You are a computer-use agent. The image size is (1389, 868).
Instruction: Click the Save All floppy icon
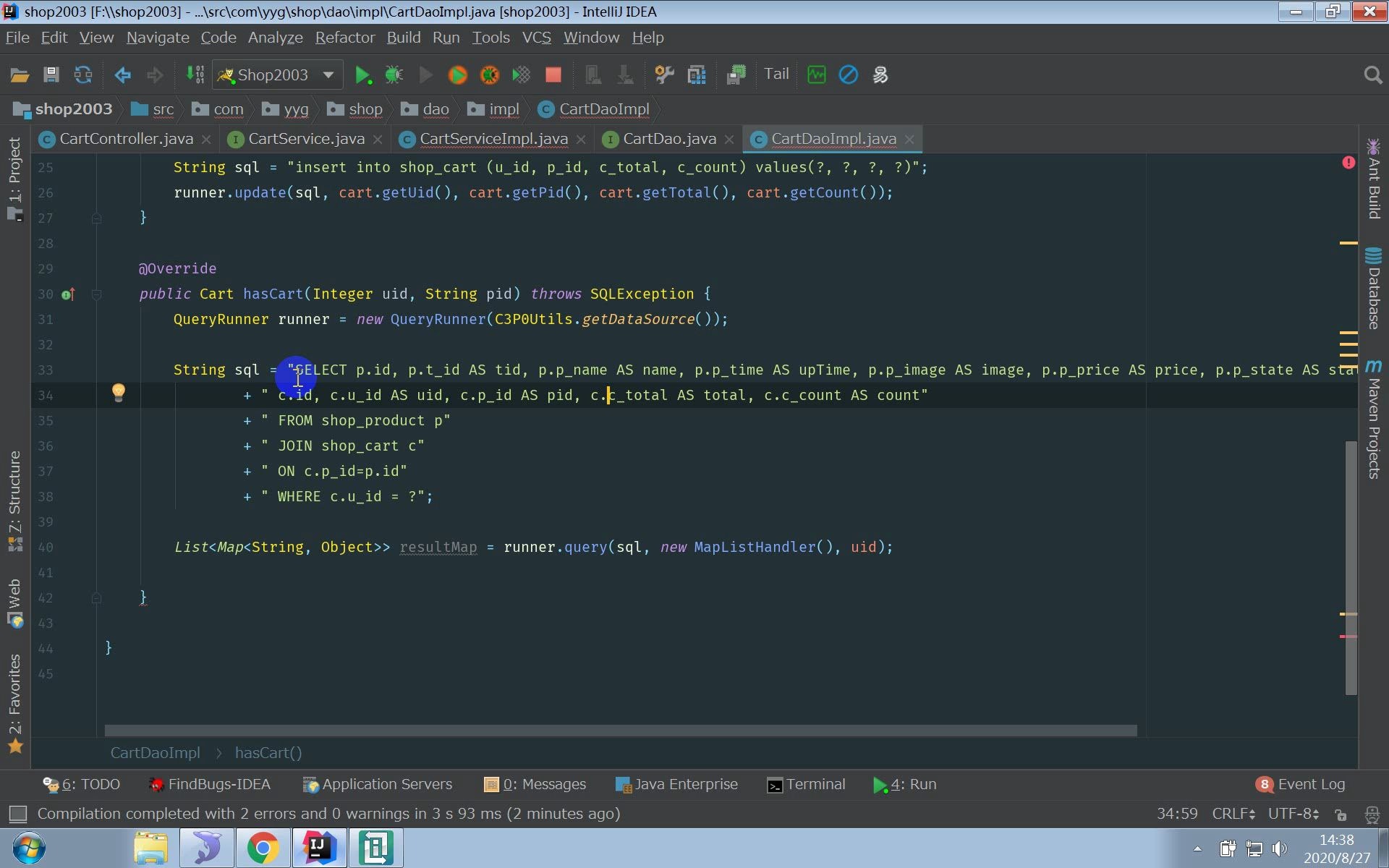[51, 75]
